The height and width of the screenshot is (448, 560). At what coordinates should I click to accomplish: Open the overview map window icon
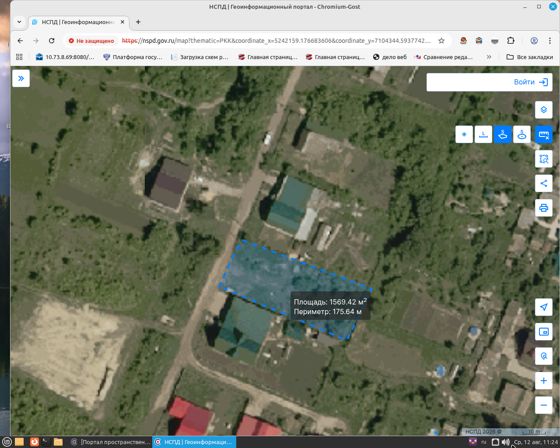click(x=544, y=332)
